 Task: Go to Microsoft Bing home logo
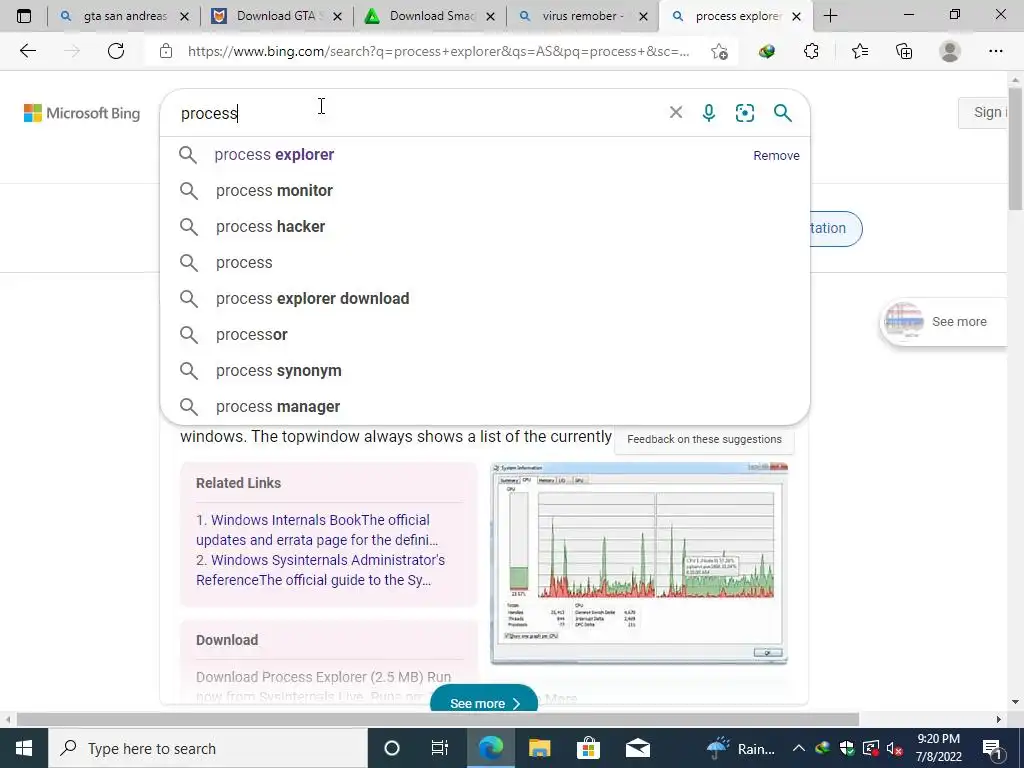point(82,113)
